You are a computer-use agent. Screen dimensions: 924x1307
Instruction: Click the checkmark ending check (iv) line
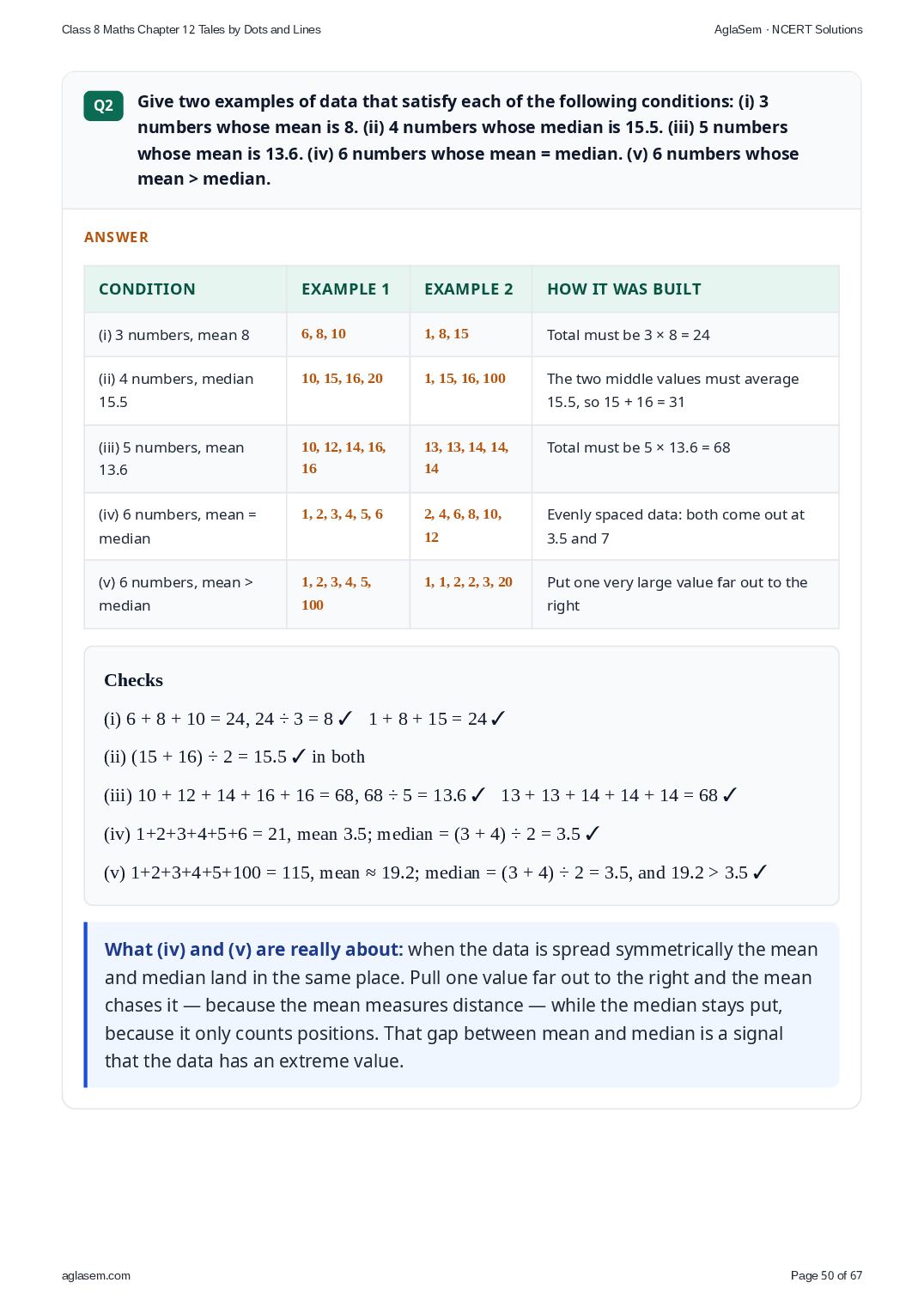pos(592,834)
